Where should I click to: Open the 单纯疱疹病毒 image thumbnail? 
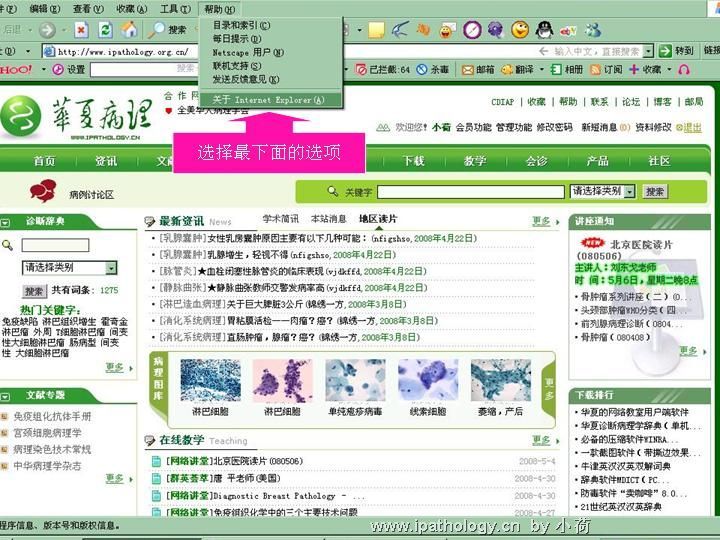click(354, 381)
